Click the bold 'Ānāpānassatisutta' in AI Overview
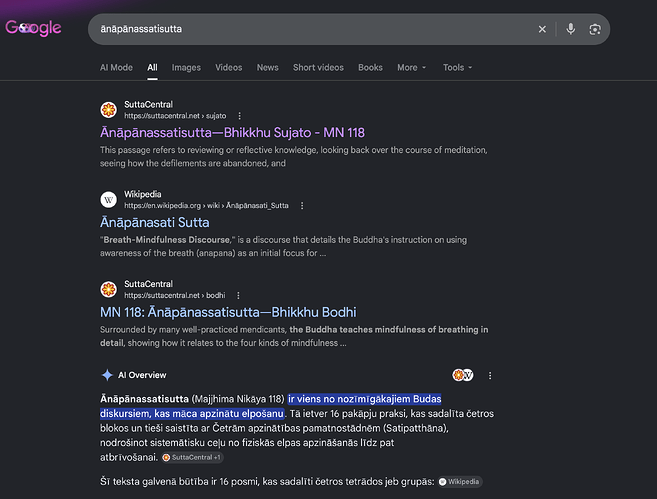Viewport: 657px width, 499px height. point(144,399)
